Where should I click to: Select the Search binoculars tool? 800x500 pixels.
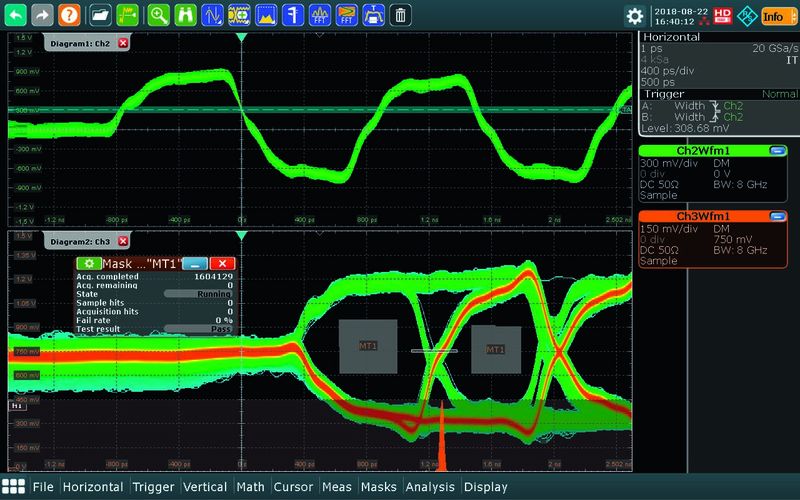pos(185,15)
